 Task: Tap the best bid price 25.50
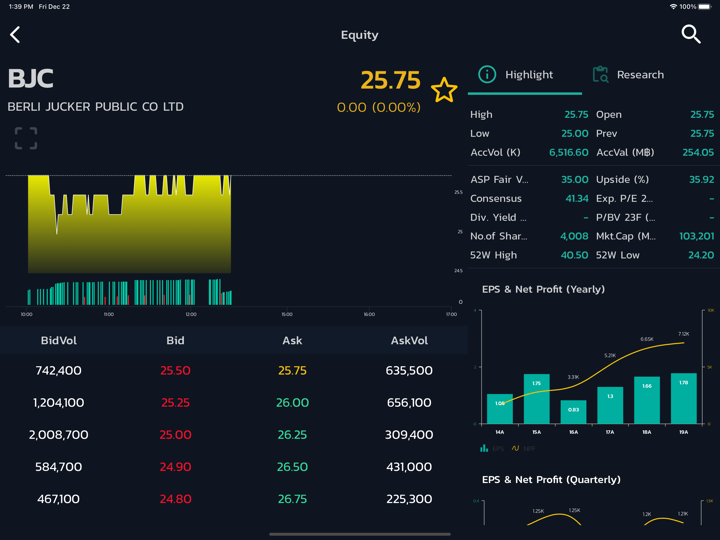(x=175, y=370)
